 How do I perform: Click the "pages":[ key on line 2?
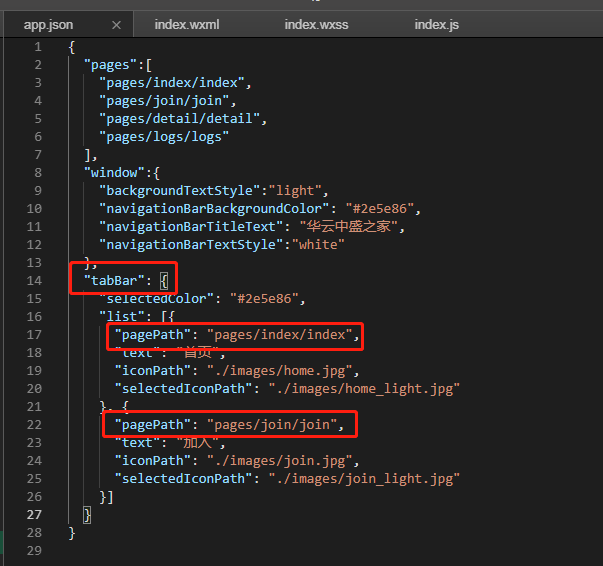[x=118, y=65]
